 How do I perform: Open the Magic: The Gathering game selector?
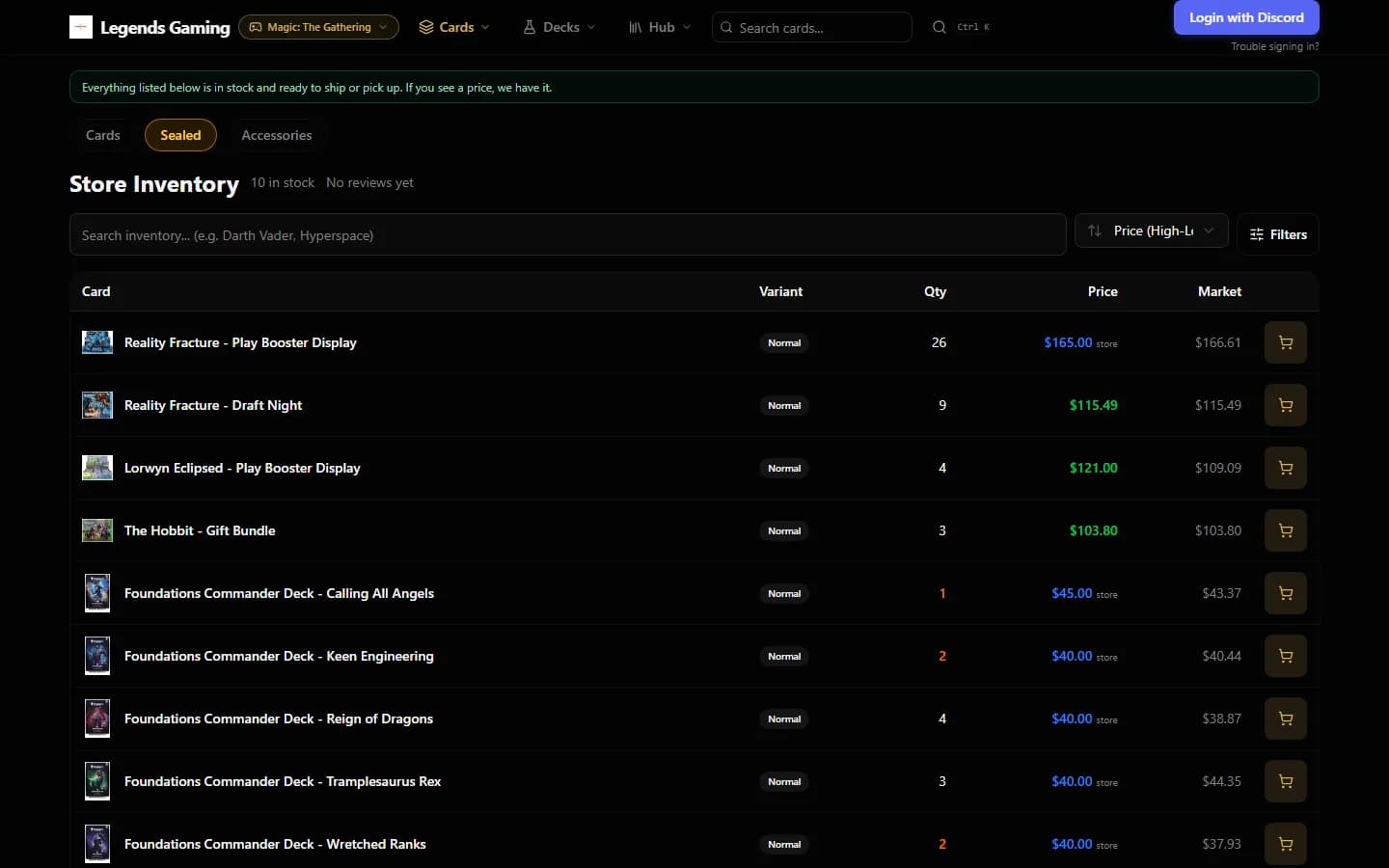[318, 27]
